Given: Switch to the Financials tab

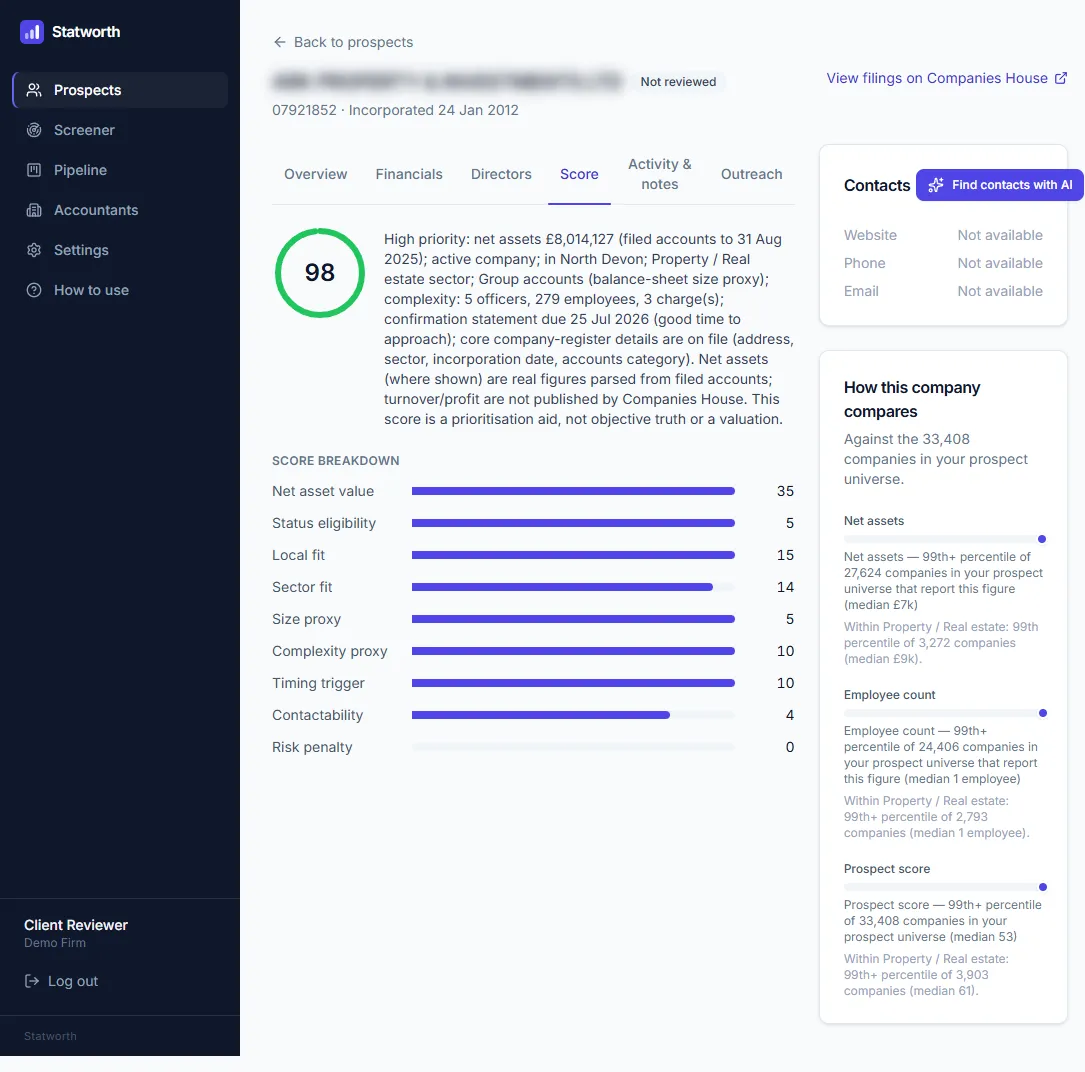Looking at the screenshot, I should [409, 174].
